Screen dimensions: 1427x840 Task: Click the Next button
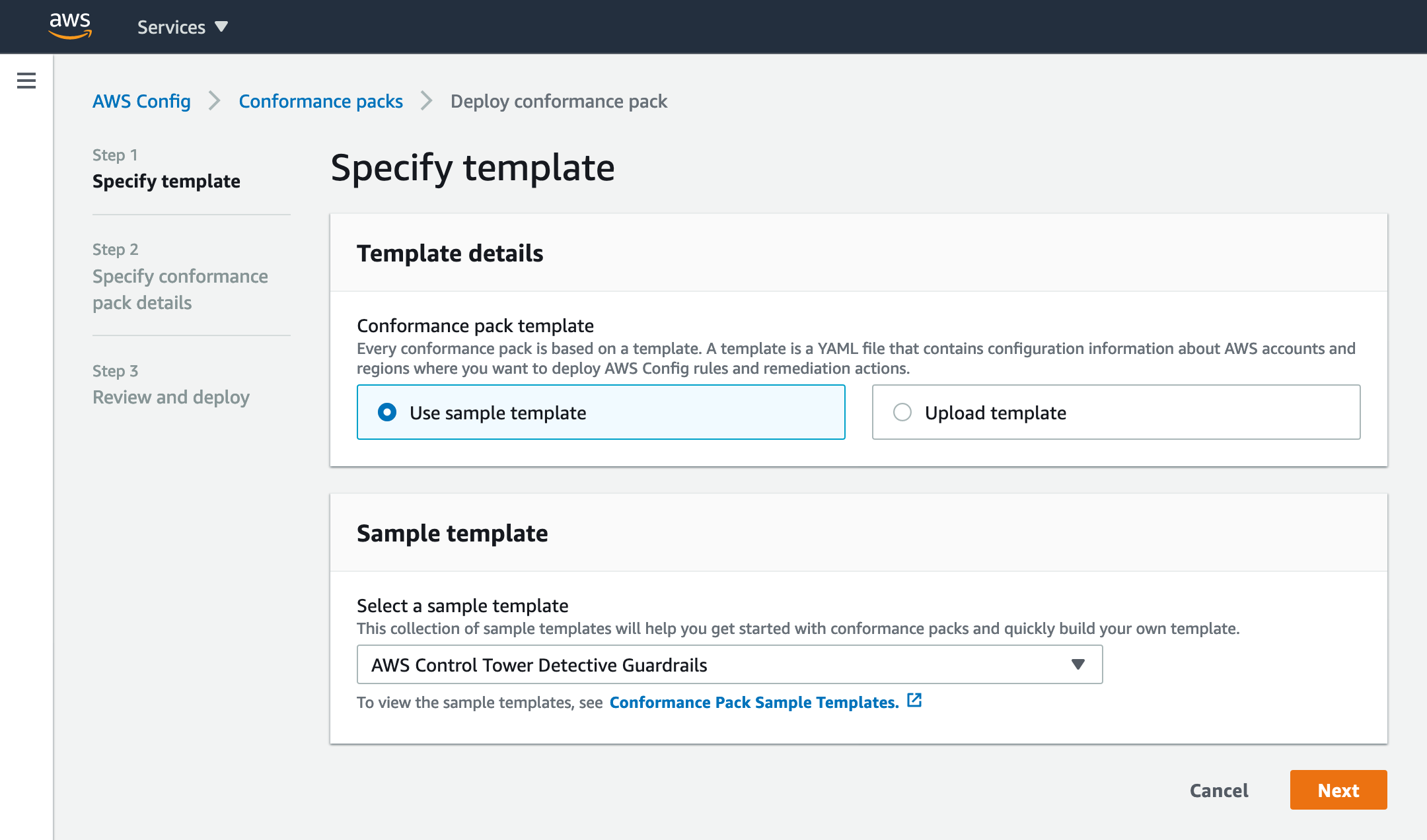pos(1338,790)
